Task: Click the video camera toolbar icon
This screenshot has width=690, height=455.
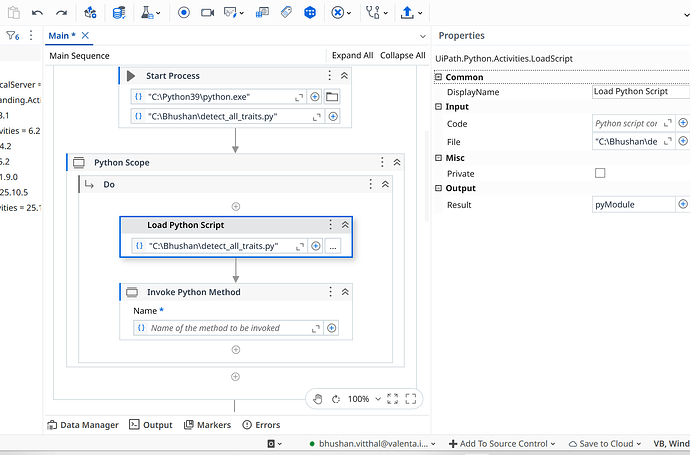Action: click(x=207, y=13)
